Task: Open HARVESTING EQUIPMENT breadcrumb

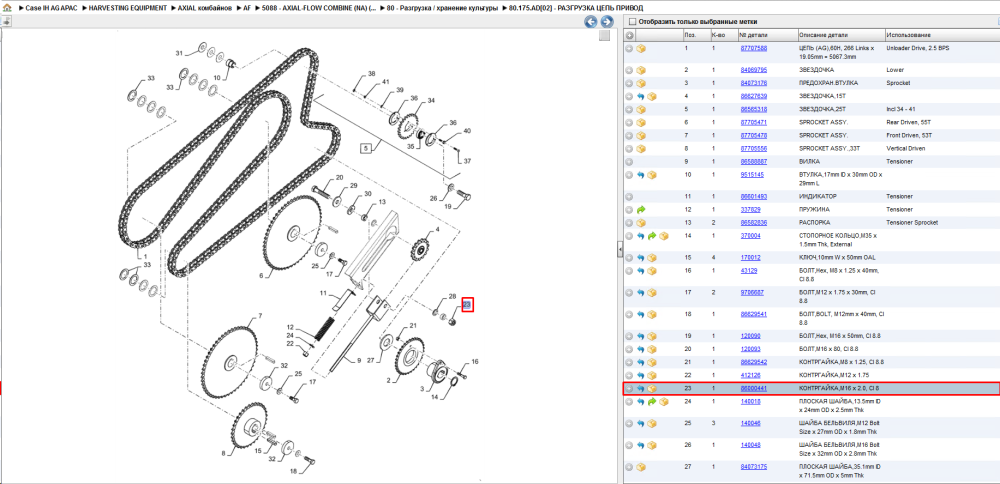Action: [127, 8]
